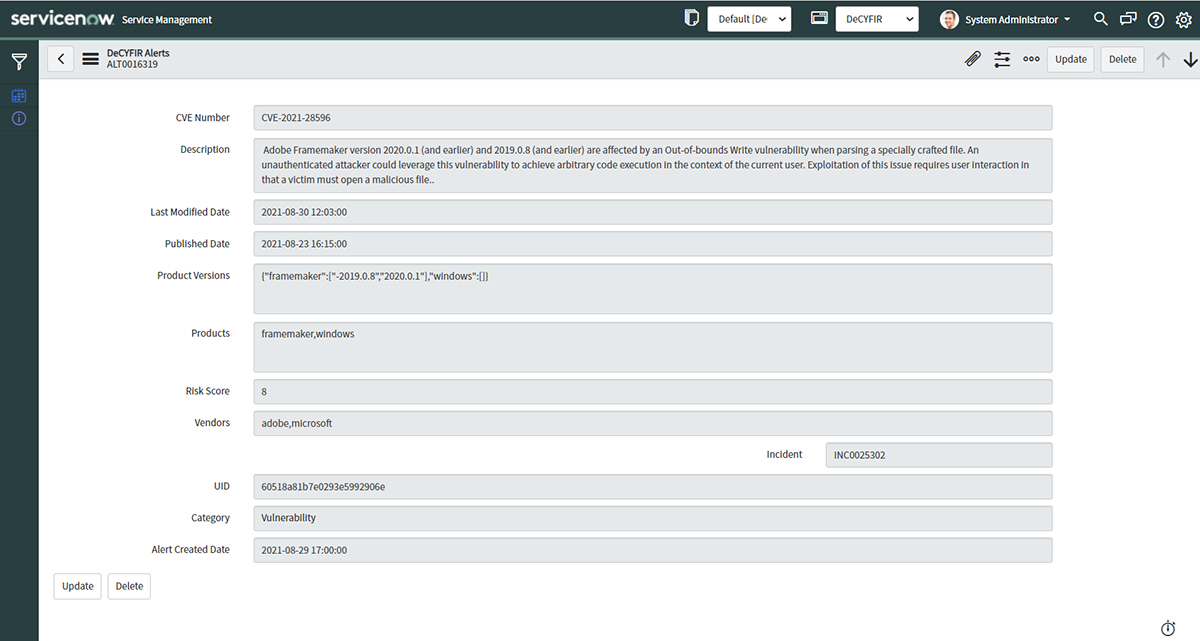
Task: Click the Service Management header text
Action: click(x=167, y=20)
